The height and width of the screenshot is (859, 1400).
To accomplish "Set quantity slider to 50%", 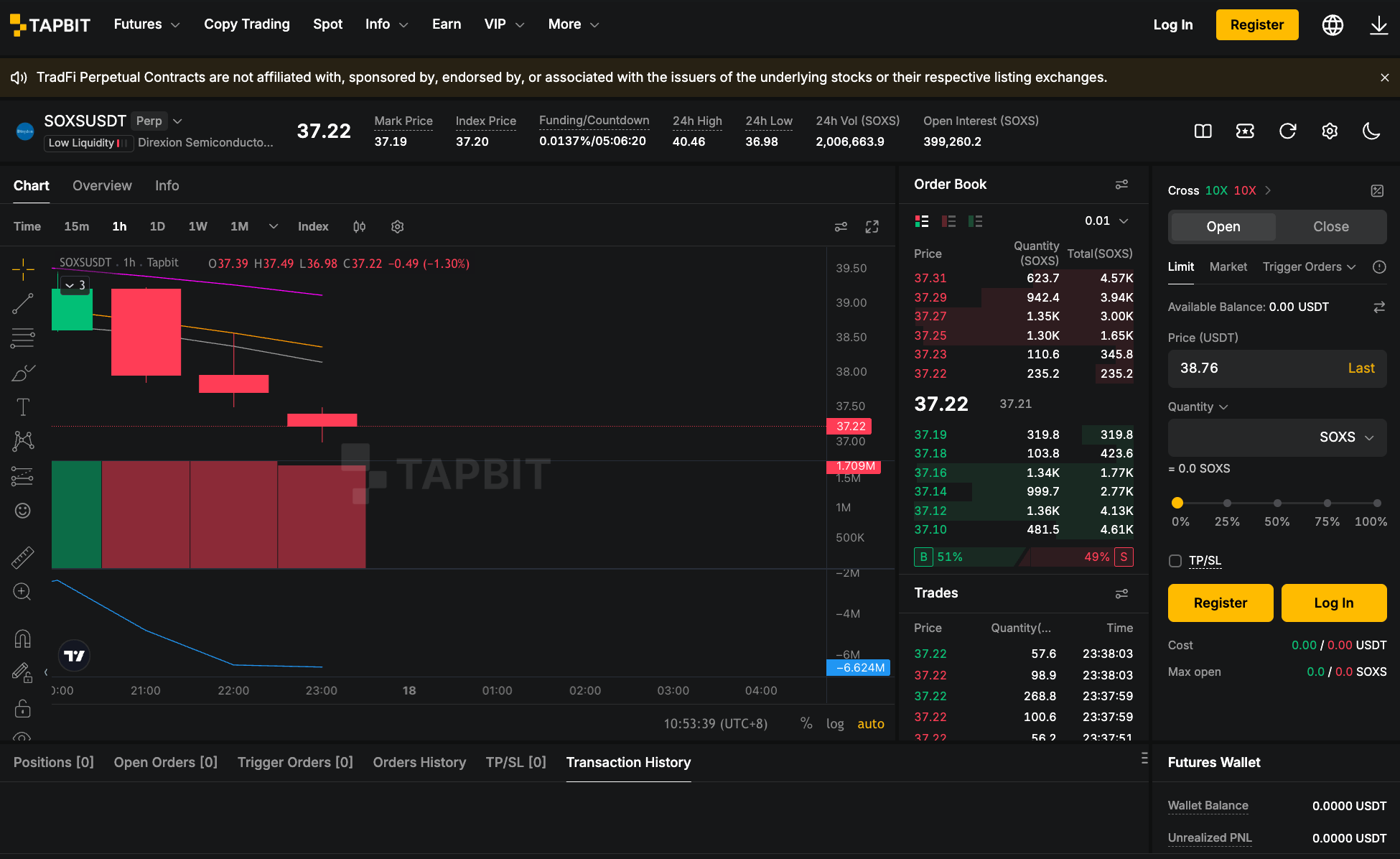I will [1277, 503].
